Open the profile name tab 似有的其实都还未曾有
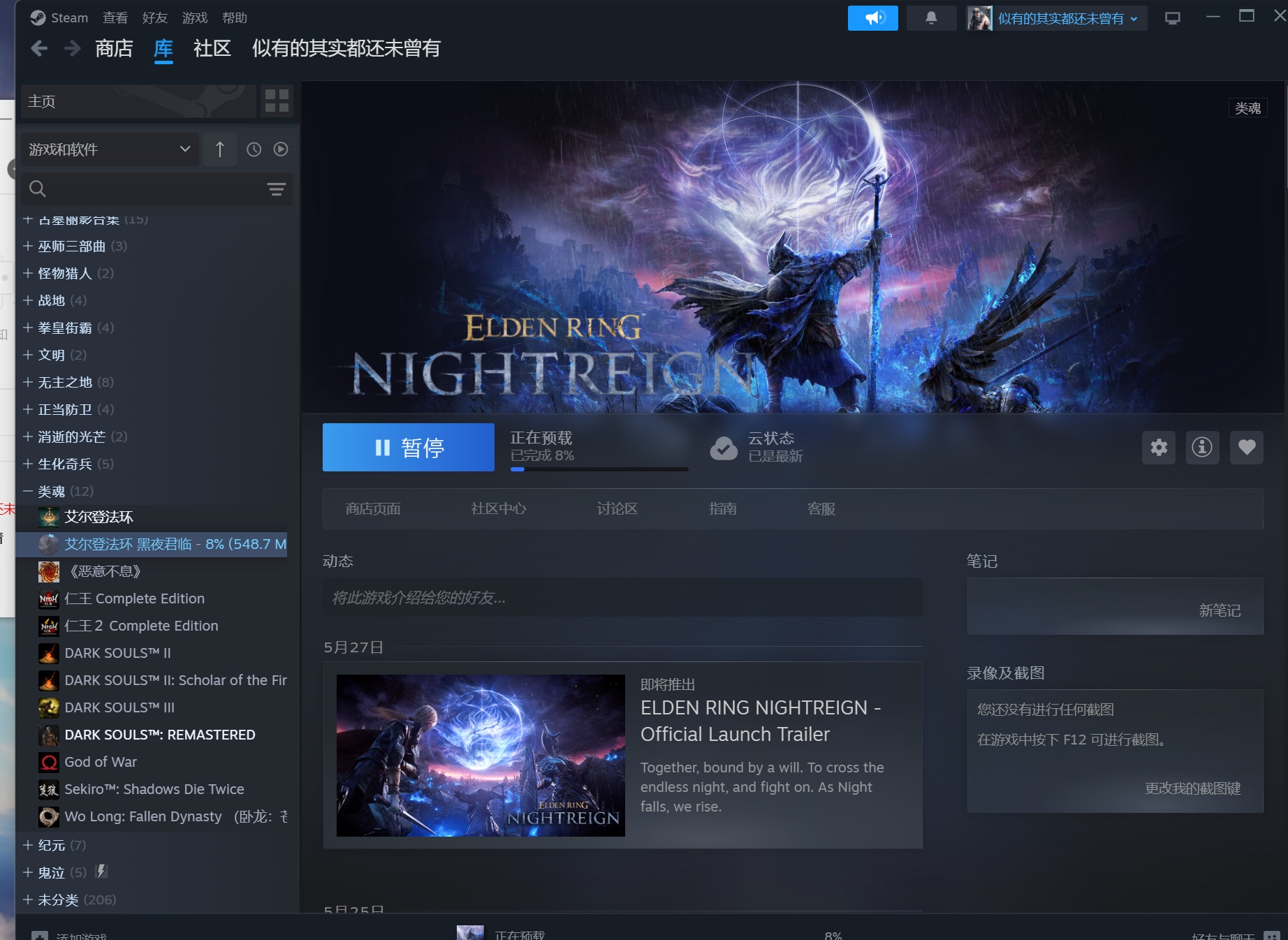This screenshot has height=940, width=1288. 346,48
